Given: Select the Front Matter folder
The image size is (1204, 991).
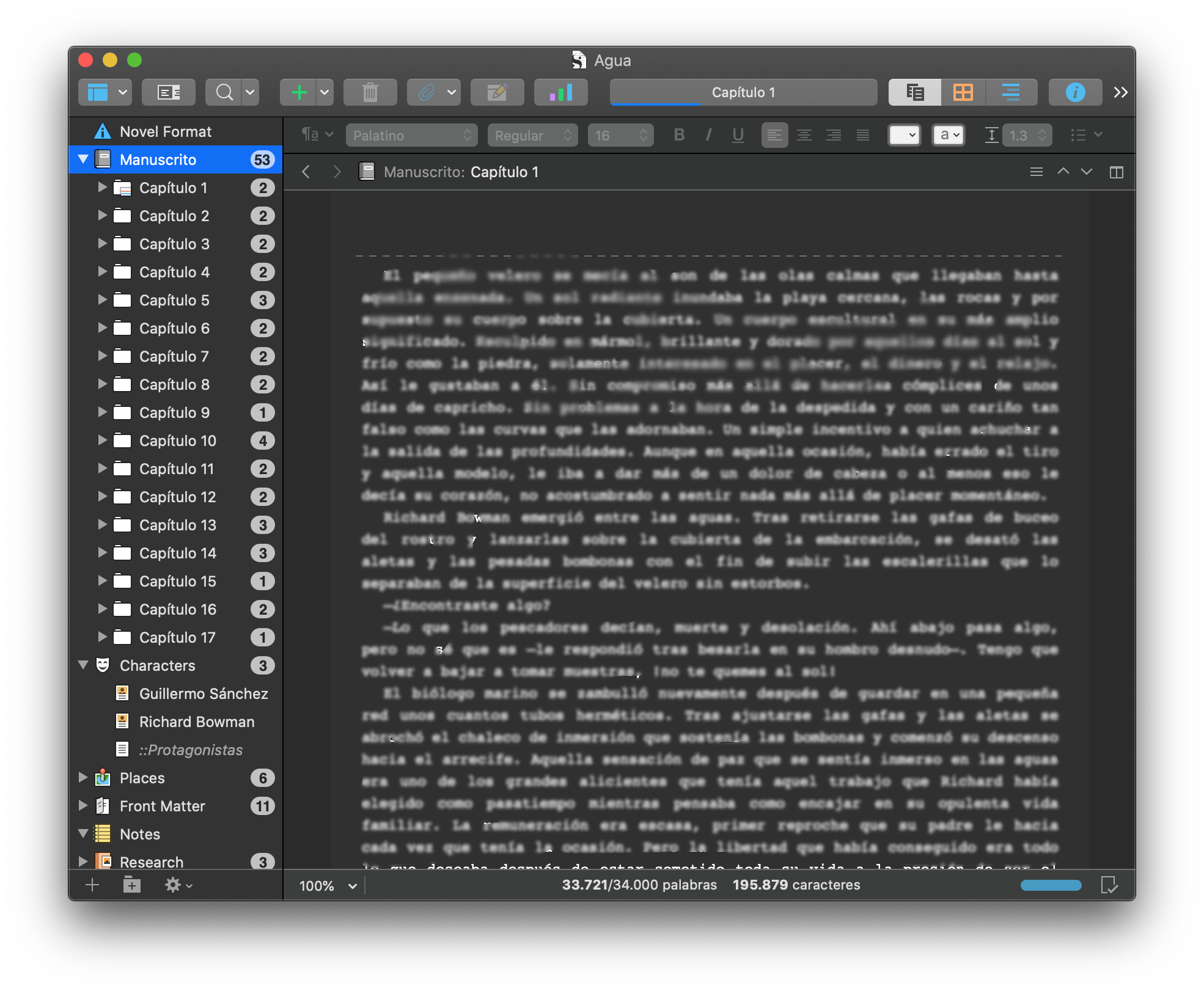Looking at the screenshot, I should [x=162, y=806].
